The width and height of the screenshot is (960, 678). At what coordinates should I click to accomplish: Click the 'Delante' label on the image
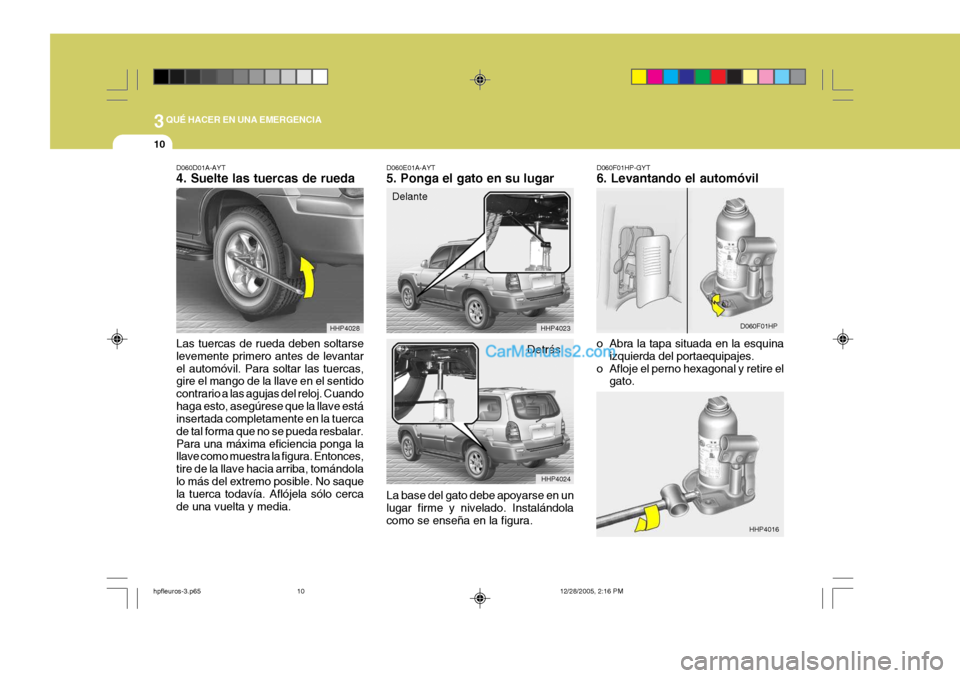point(410,197)
